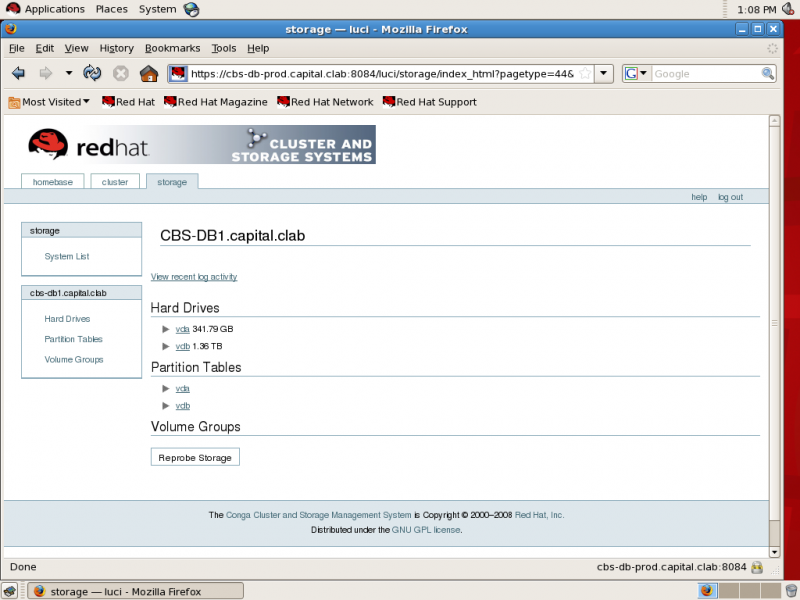
Task: Click the Forward arrow navigation button
Action: pos(45,73)
